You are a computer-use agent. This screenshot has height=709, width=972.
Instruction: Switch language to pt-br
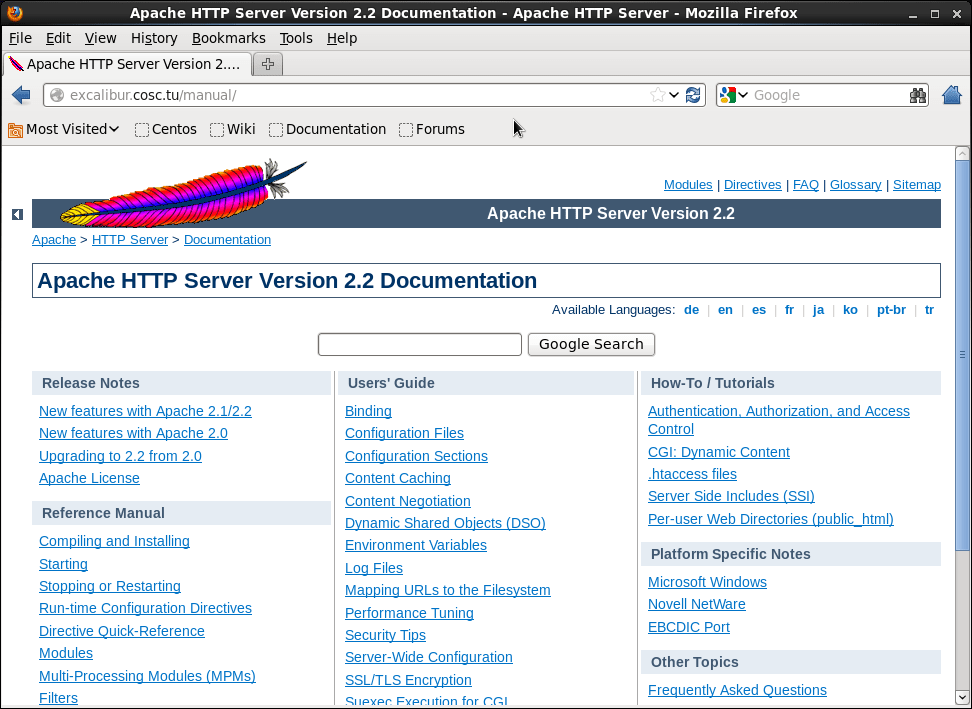point(891,310)
